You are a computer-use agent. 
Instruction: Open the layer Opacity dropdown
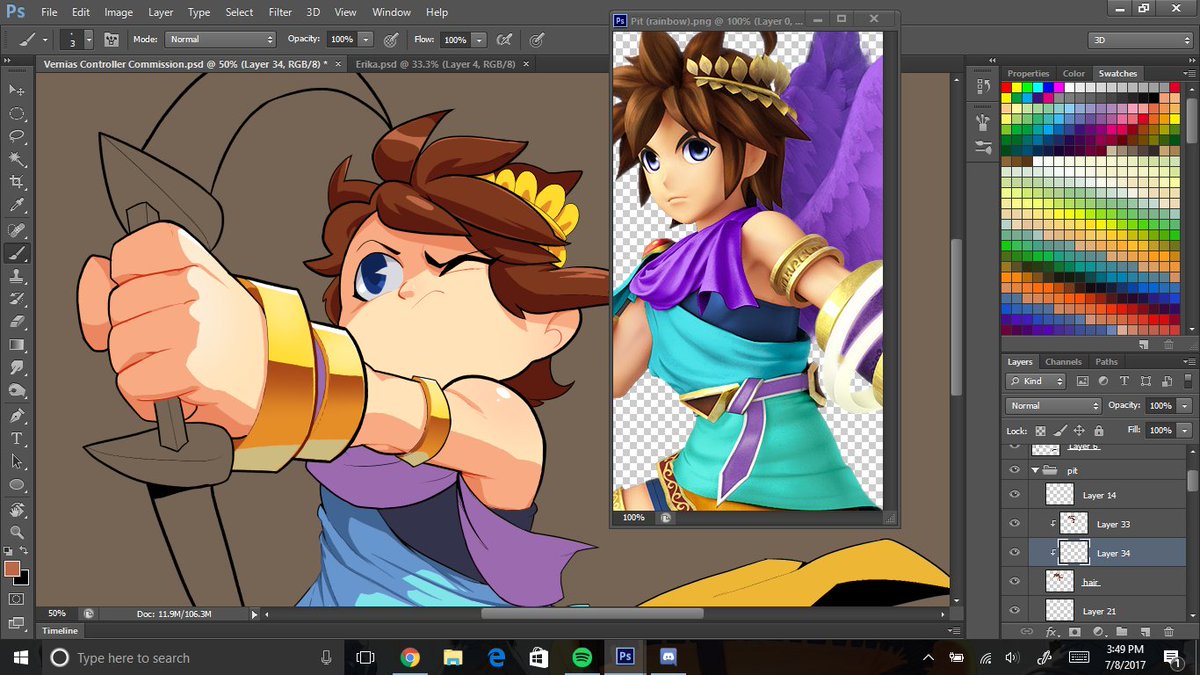(x=1185, y=406)
